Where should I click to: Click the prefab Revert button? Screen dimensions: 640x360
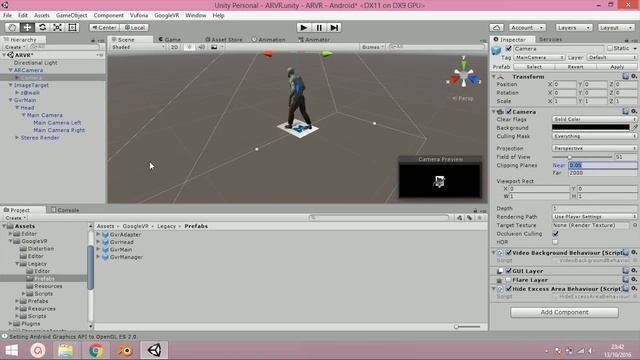(575, 67)
